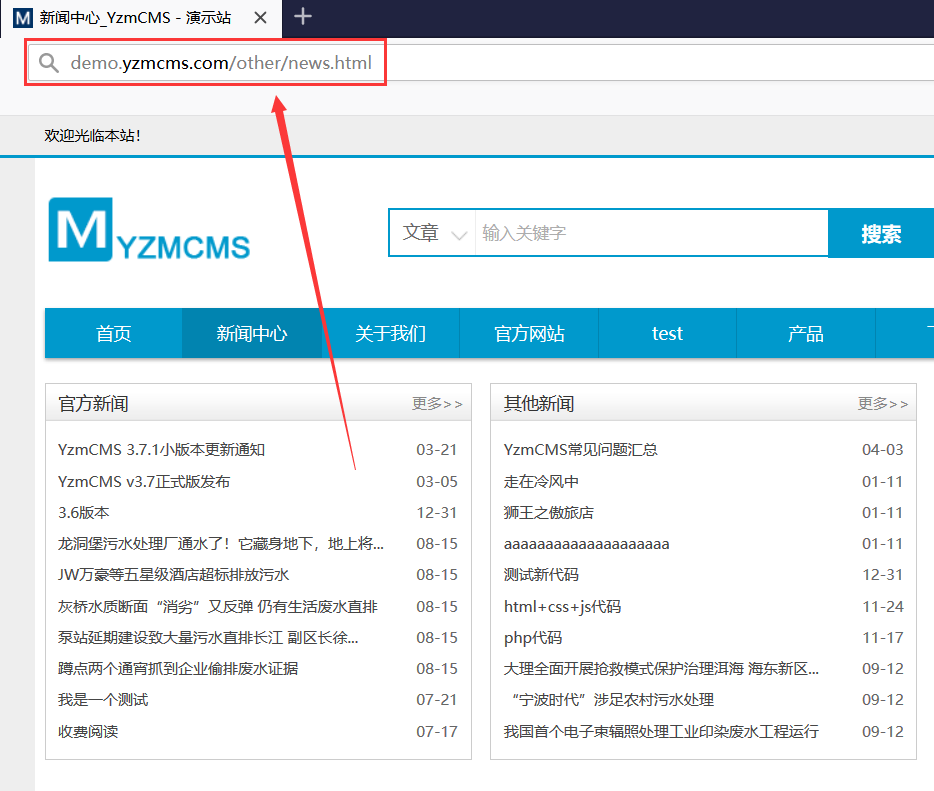Open article YzmCMS常见问题汇总
The height and width of the screenshot is (791, 934).
point(581,450)
